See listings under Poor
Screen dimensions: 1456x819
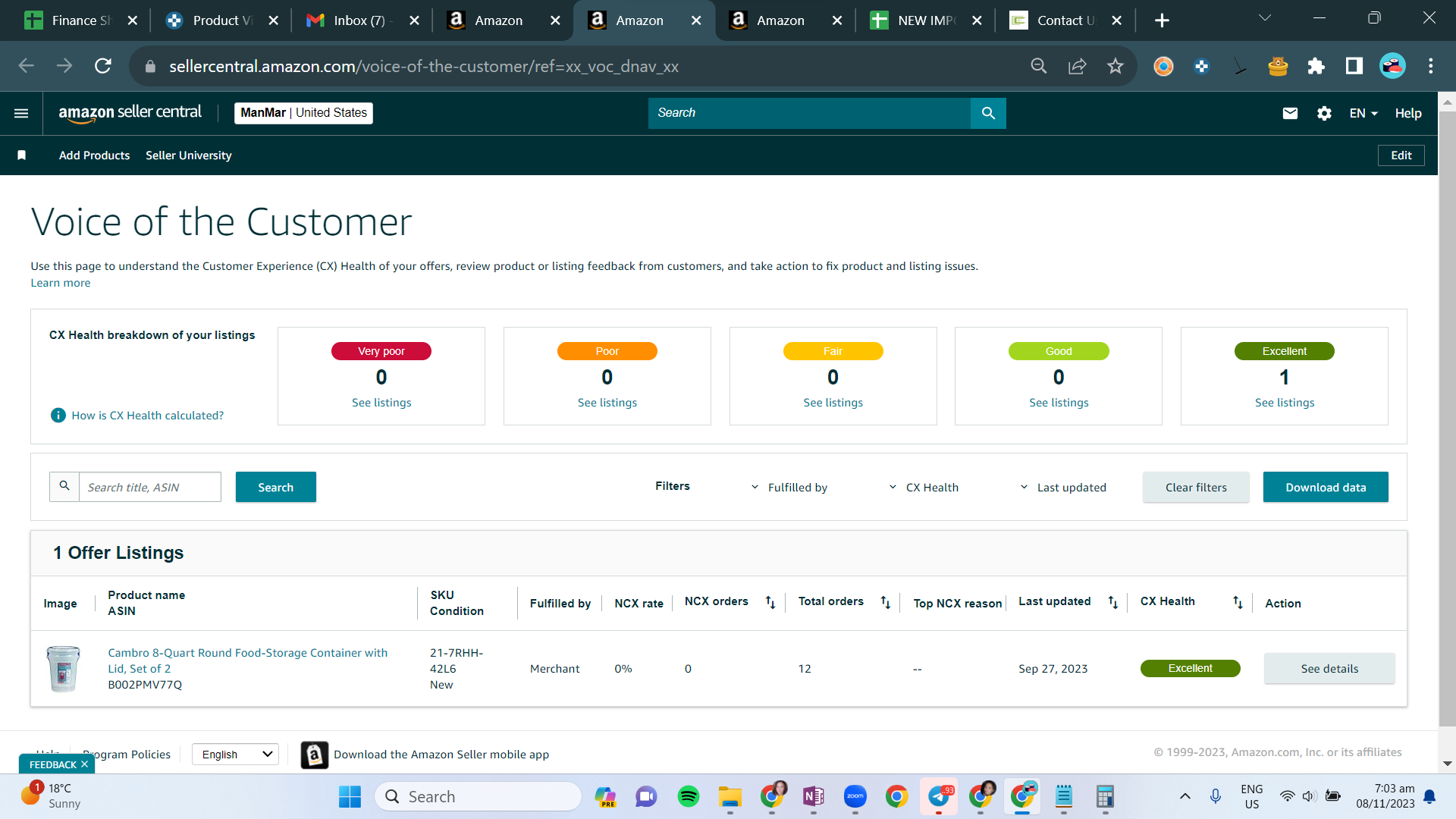point(607,403)
